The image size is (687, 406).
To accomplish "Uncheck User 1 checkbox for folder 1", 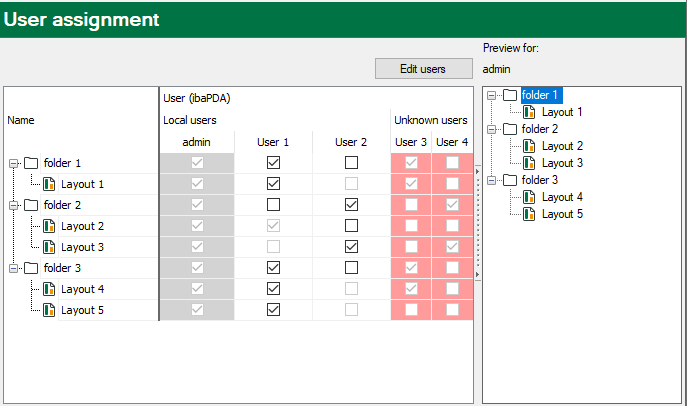I will pos(273,162).
